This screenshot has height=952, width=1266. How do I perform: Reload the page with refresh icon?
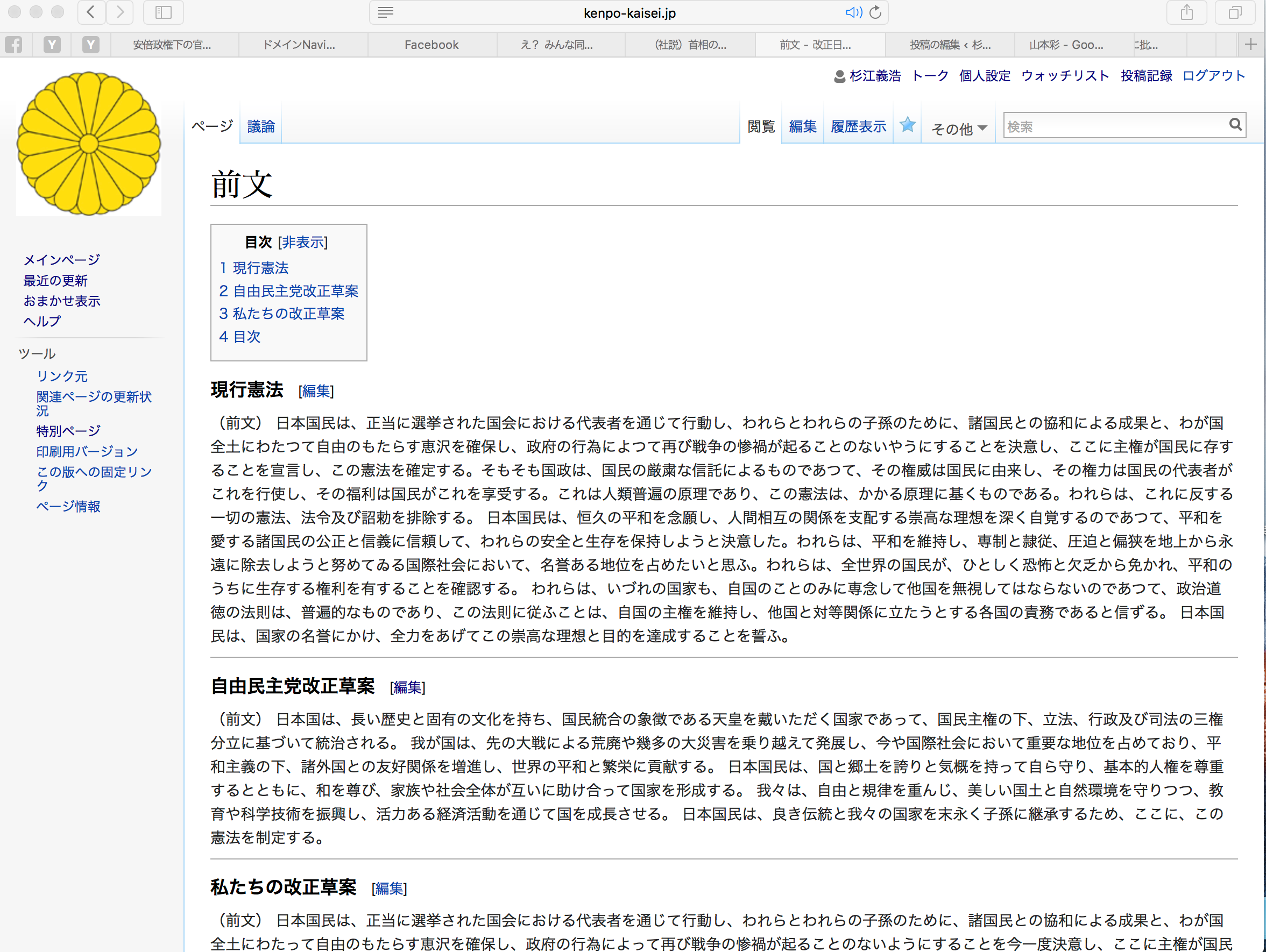point(875,12)
